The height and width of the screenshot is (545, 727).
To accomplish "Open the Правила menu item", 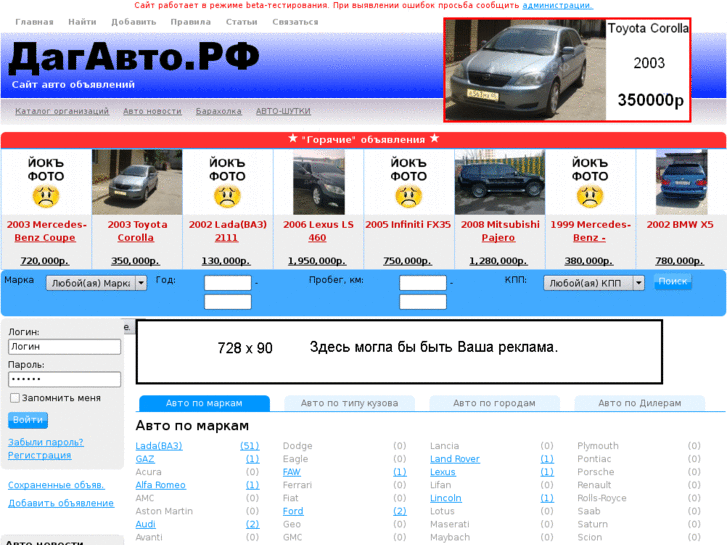I will click(191, 22).
